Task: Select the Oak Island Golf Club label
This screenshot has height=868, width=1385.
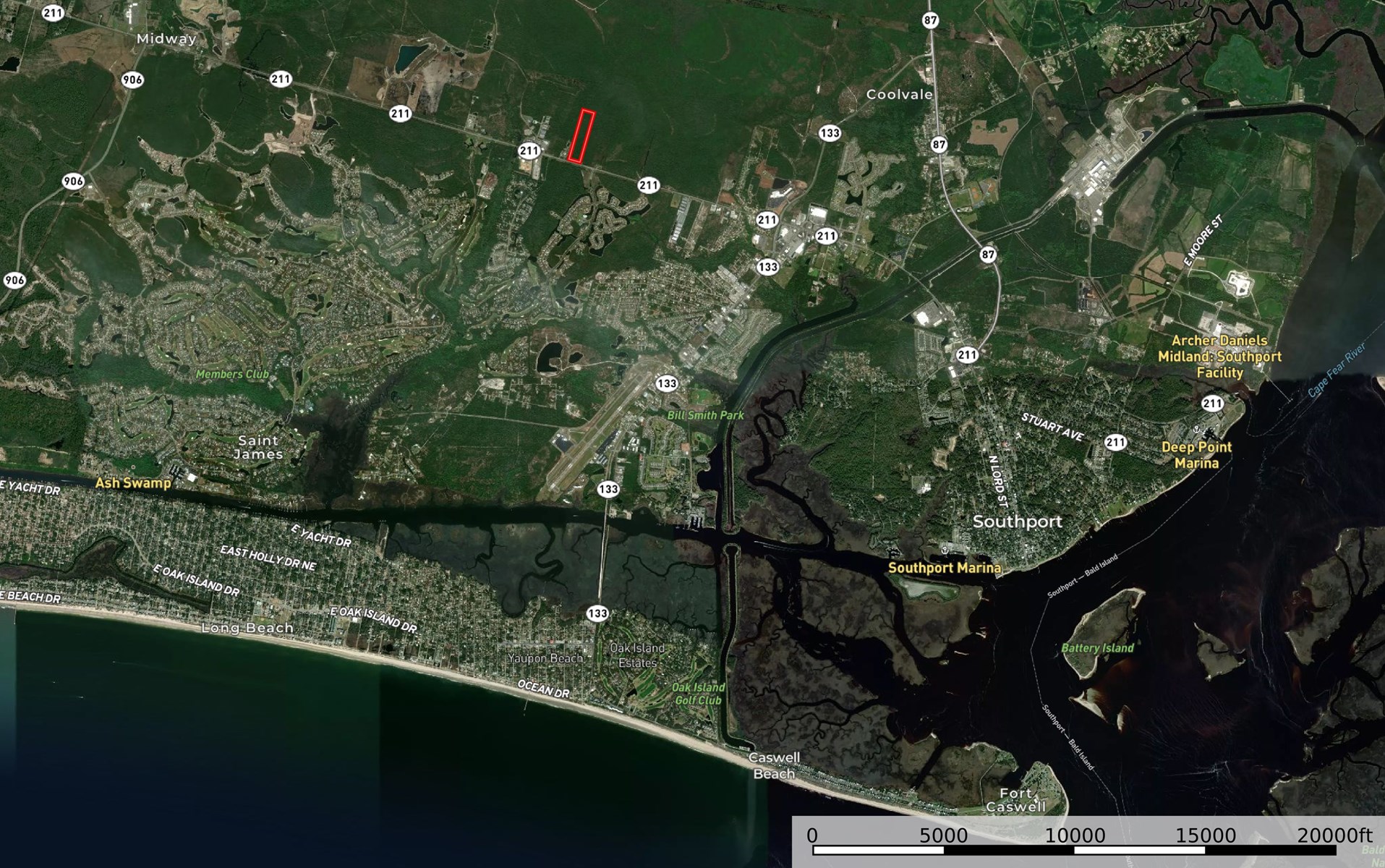Action: point(698,694)
